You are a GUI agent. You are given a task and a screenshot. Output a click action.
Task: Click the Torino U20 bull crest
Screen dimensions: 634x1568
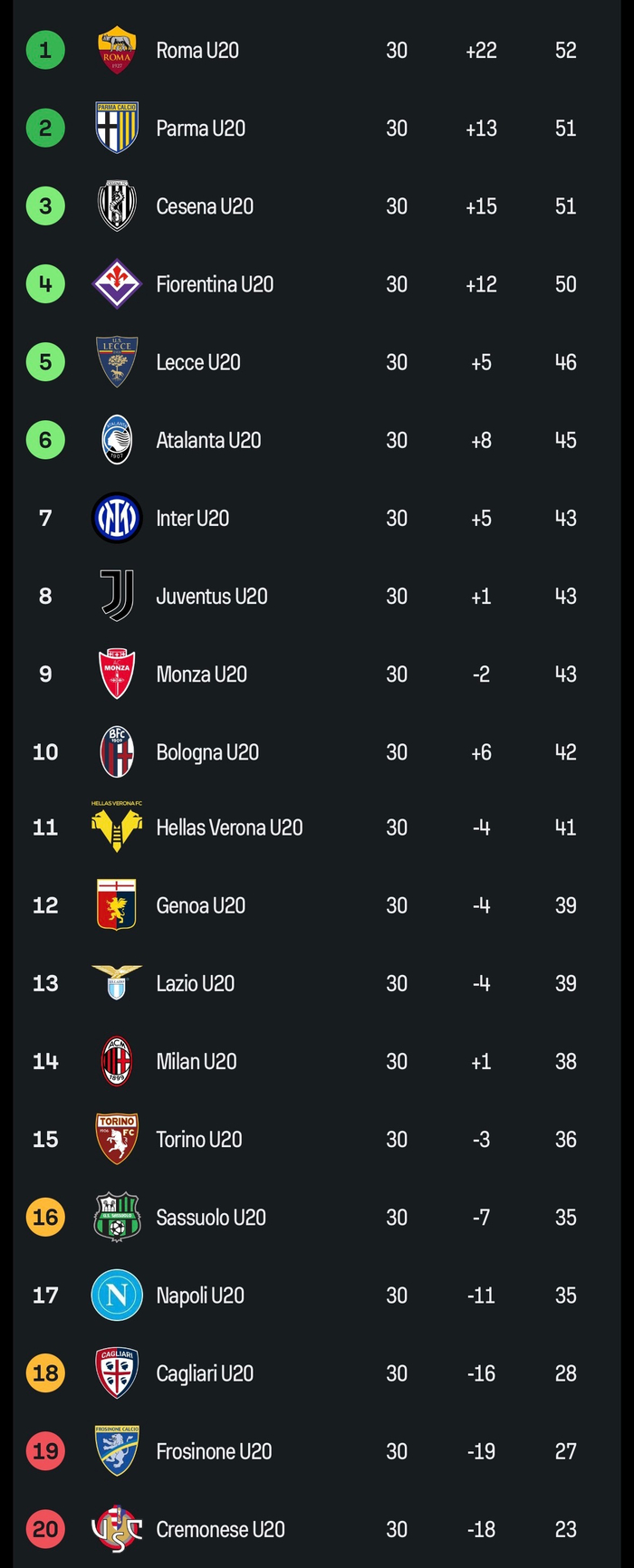click(117, 1139)
